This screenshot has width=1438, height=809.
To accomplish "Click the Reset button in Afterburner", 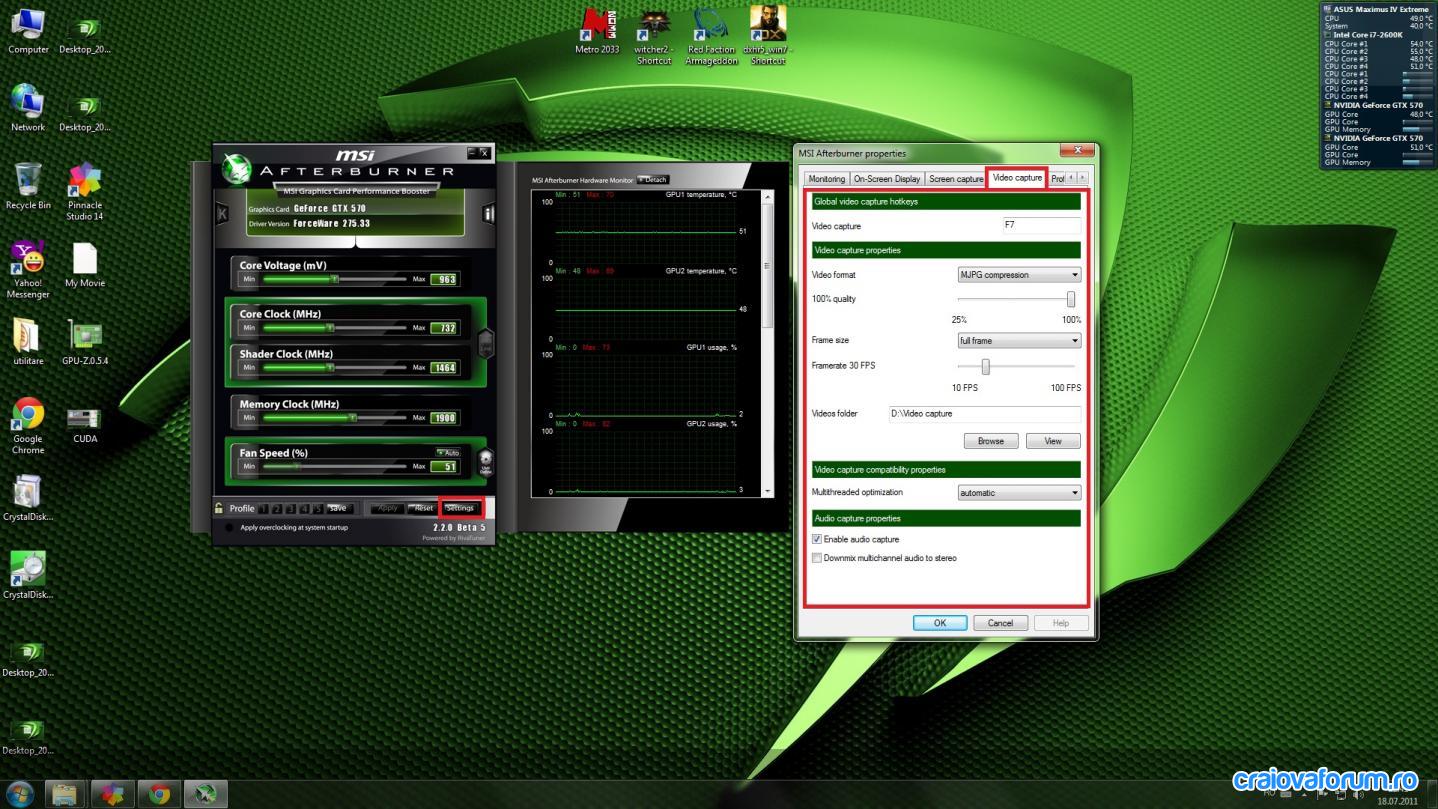I will [421, 508].
